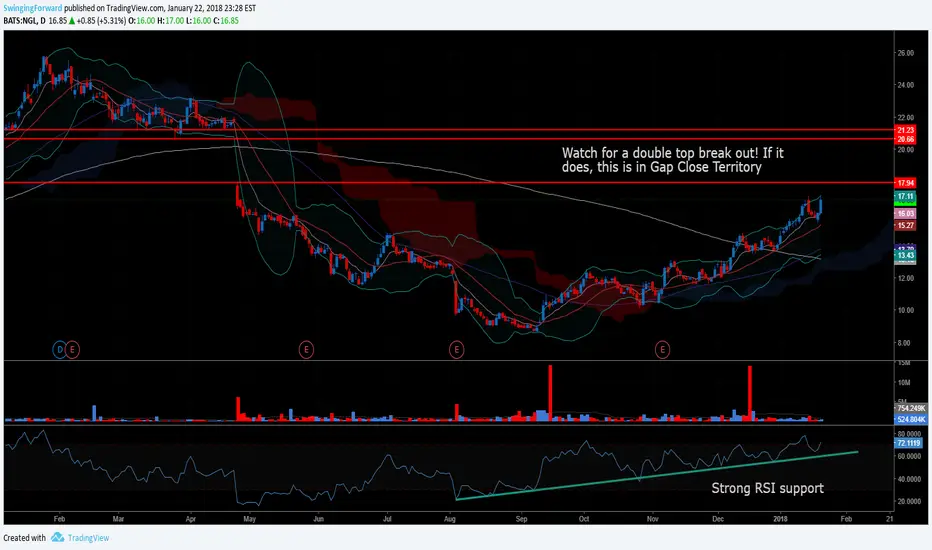This screenshot has height=550, width=932.
Task: Click the +0.85 (+5.31%) change value
Action: (x=101, y=21)
